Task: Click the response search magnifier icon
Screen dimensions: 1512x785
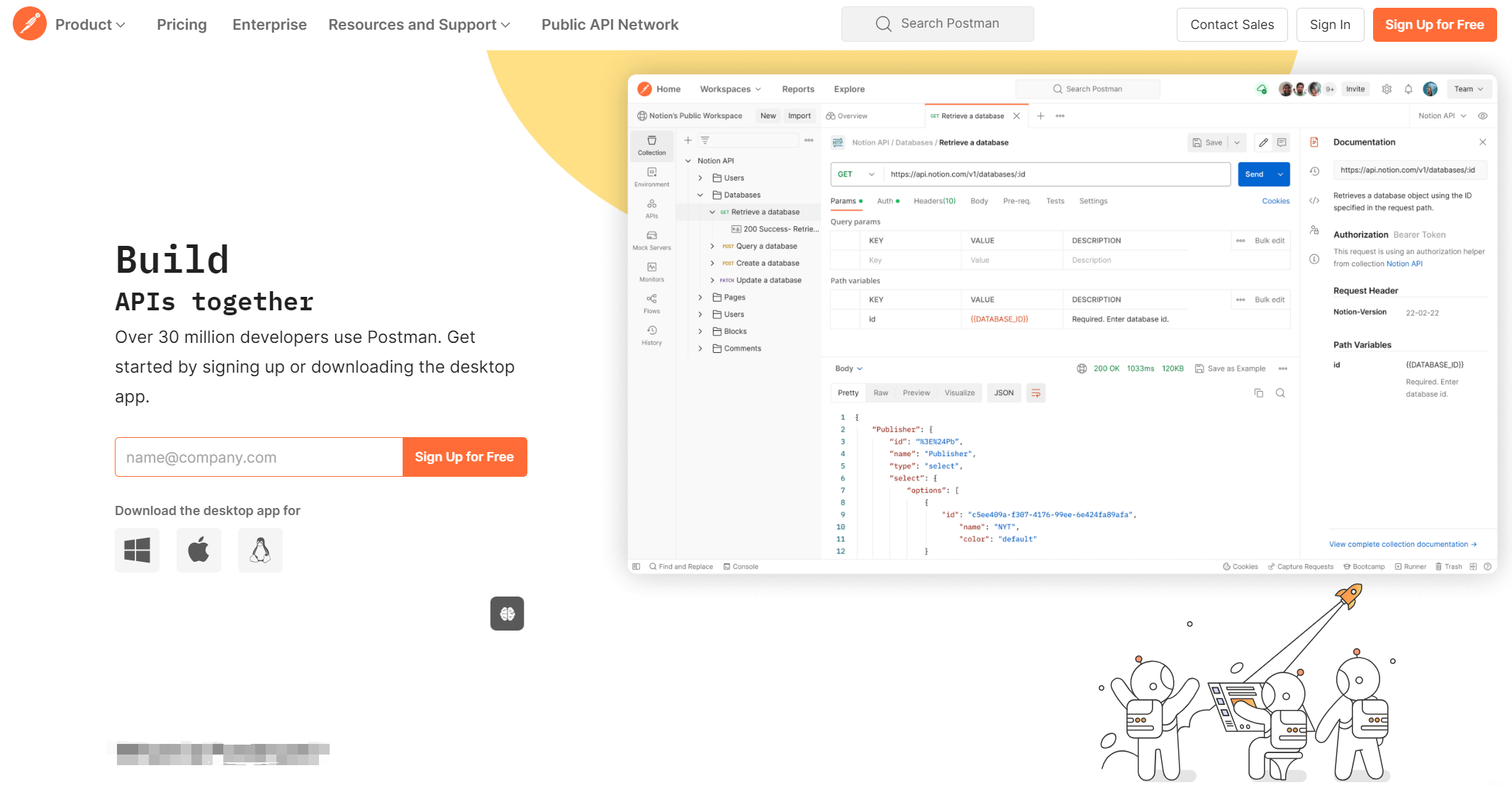Action: coord(1280,393)
